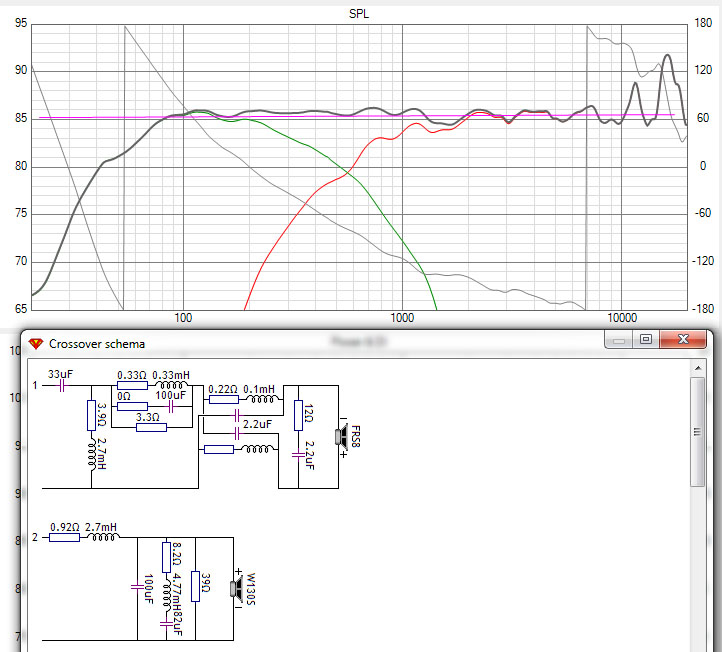
Task: Select the 0Ω resistor
Action: (x=132, y=407)
